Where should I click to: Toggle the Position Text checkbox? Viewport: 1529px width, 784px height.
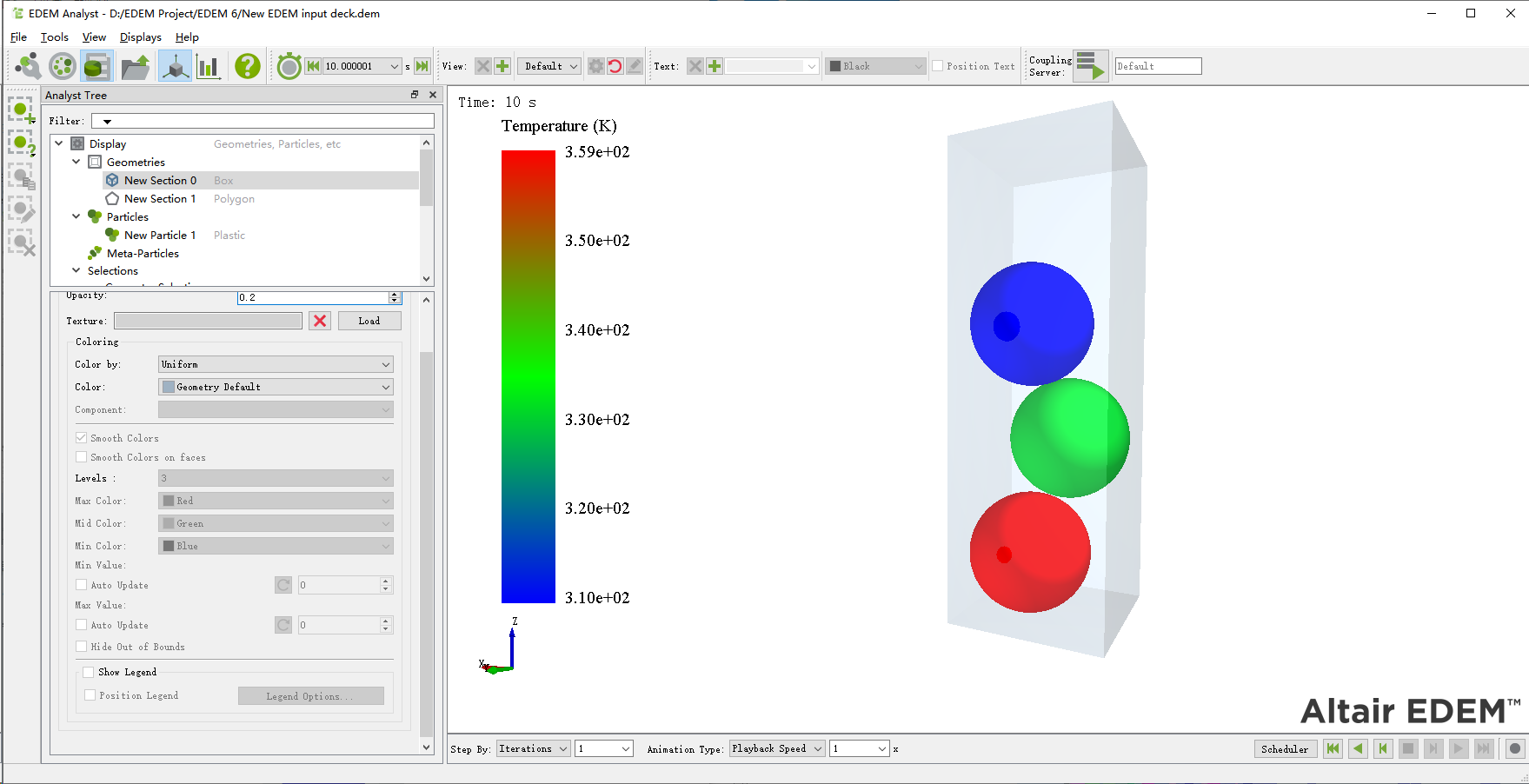pyautogui.click(x=938, y=66)
